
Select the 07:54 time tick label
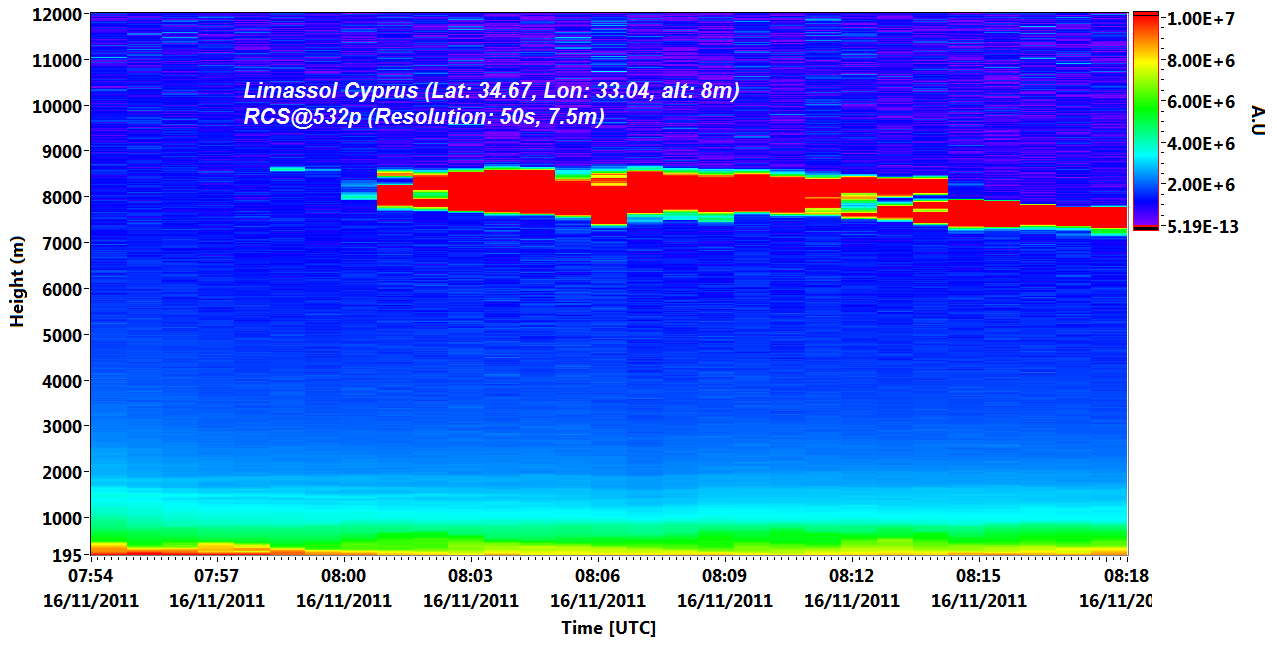90,577
